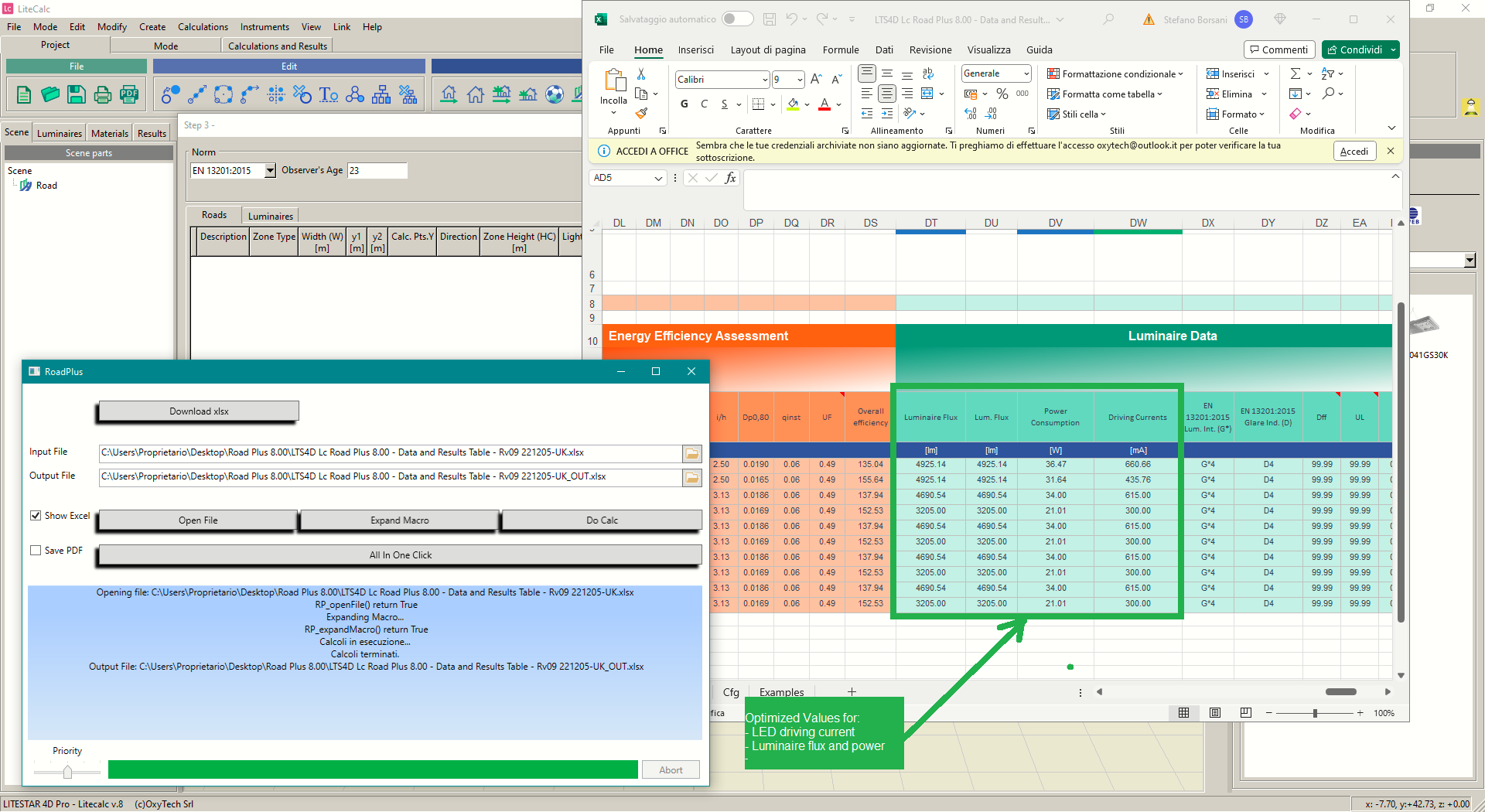
Task: Switch to Materials tab in LiteCalc
Action: 110,133
